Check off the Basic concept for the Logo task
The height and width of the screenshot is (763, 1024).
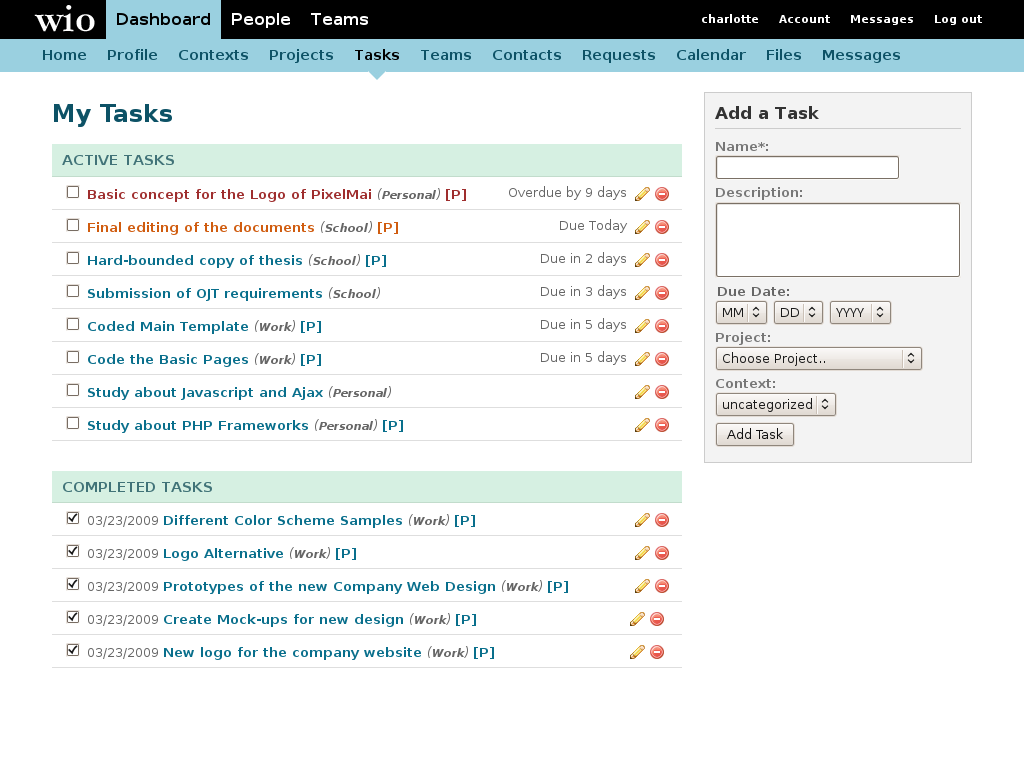point(73,192)
